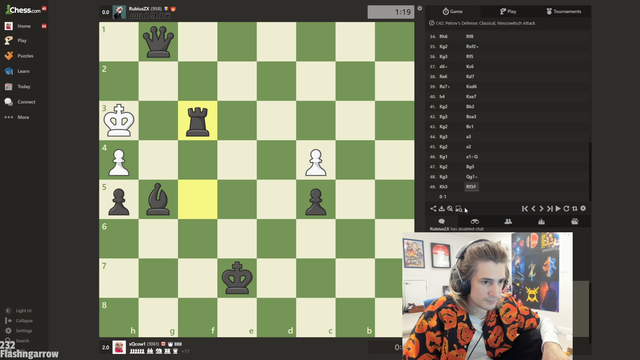Screen dimensions: 640x360
Task: Click the 1:19 clock of RubiusZX
Action: [x=391, y=12]
